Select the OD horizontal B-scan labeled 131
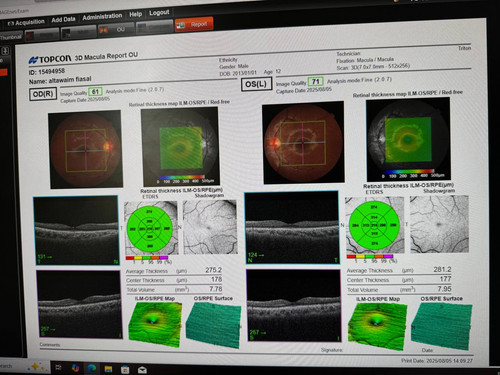Image resolution: width=500 pixels, height=375 pixels. tap(76, 230)
